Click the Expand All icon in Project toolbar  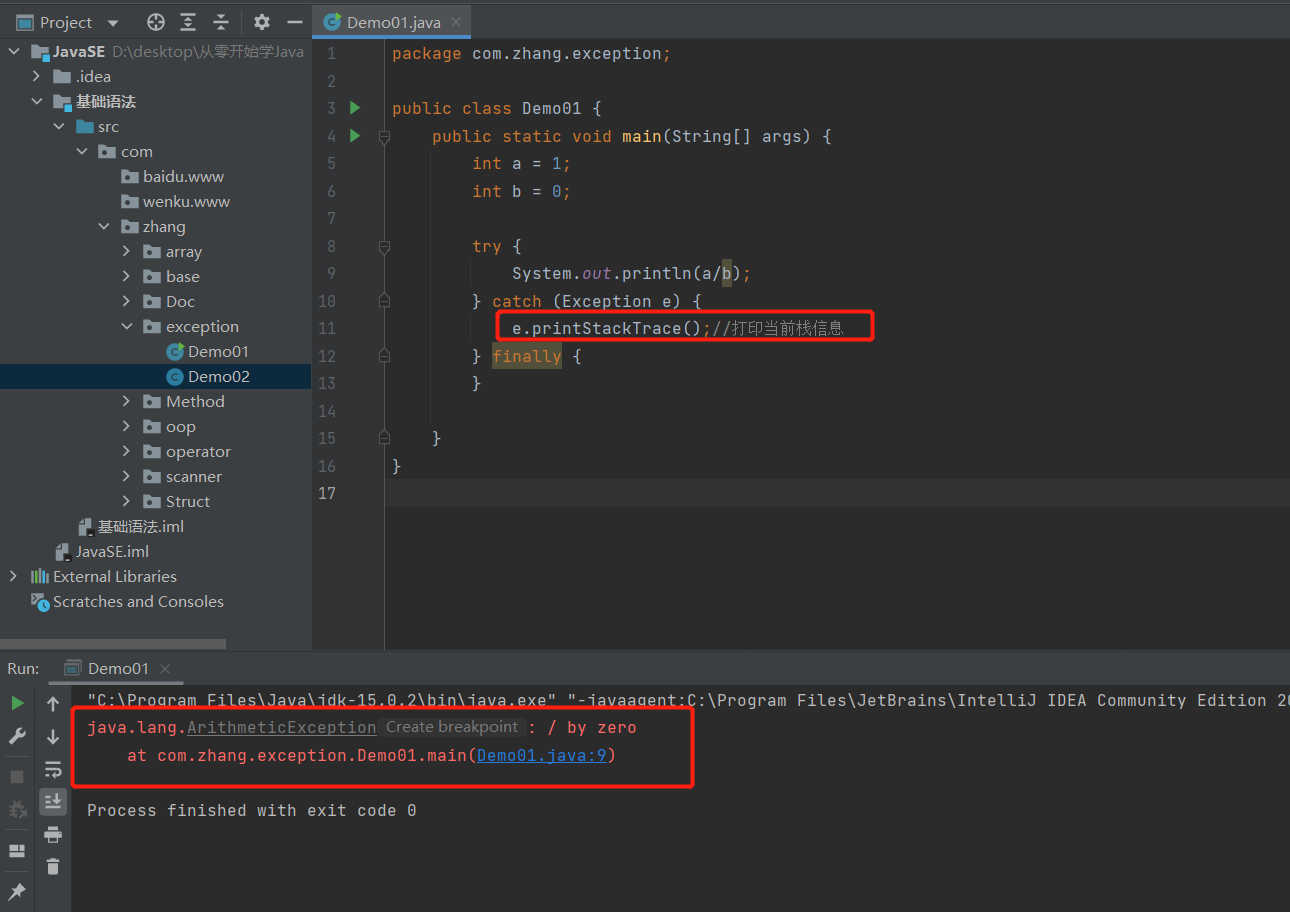click(188, 22)
